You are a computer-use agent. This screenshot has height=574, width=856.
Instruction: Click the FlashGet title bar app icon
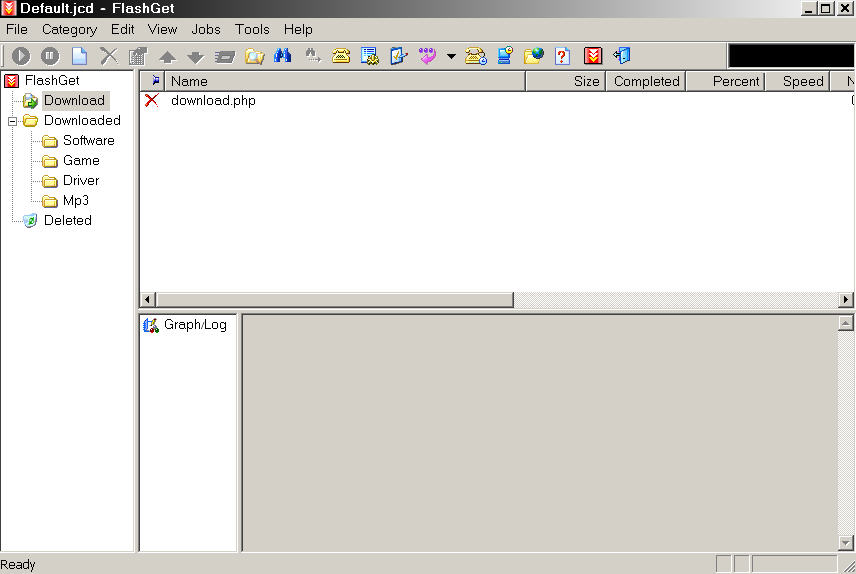point(9,8)
